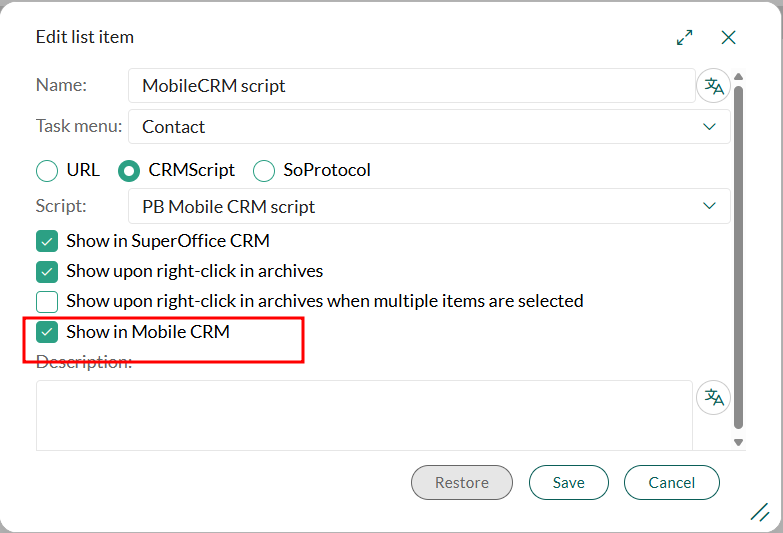Click translate icon next to Description box
The height and width of the screenshot is (533, 783).
click(x=713, y=397)
